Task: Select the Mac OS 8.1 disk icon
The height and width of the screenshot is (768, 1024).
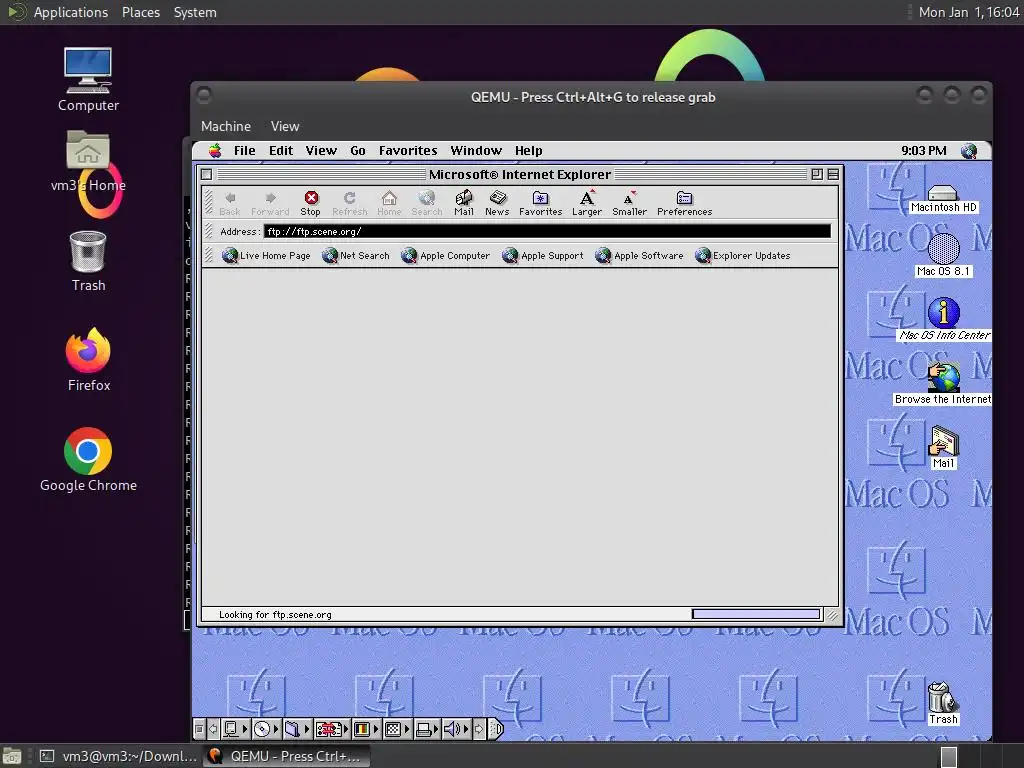Action: pyautogui.click(x=943, y=255)
